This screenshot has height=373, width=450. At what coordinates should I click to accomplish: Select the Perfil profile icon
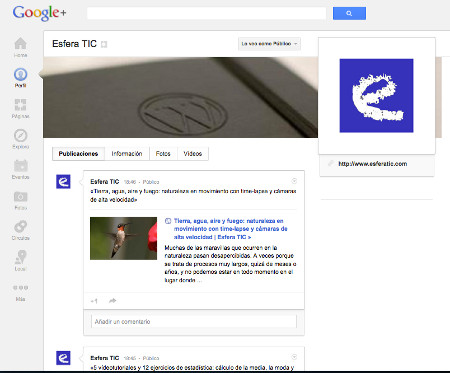pos(20,74)
